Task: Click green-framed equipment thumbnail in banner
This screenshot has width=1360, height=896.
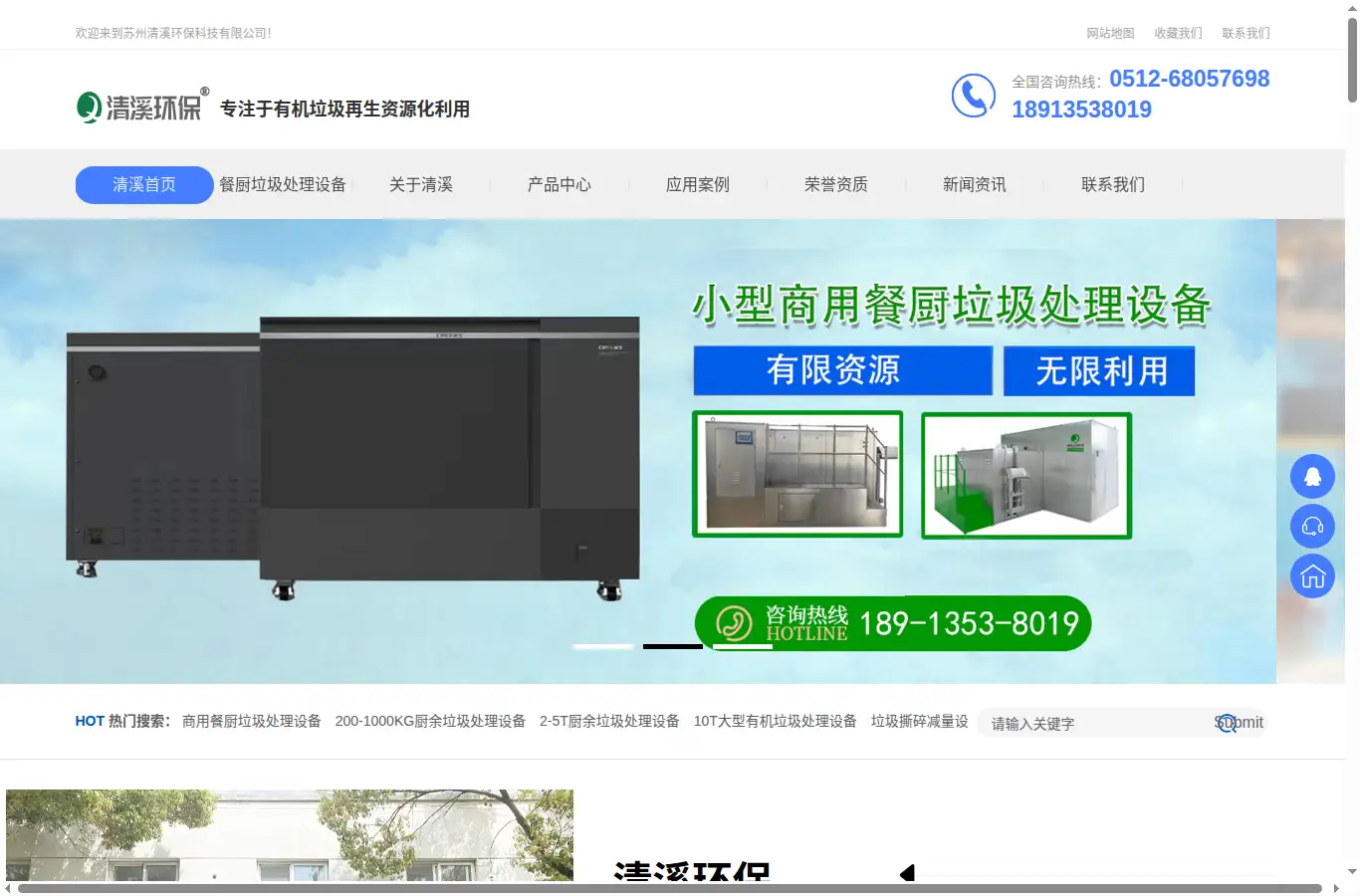Action: point(1026,476)
